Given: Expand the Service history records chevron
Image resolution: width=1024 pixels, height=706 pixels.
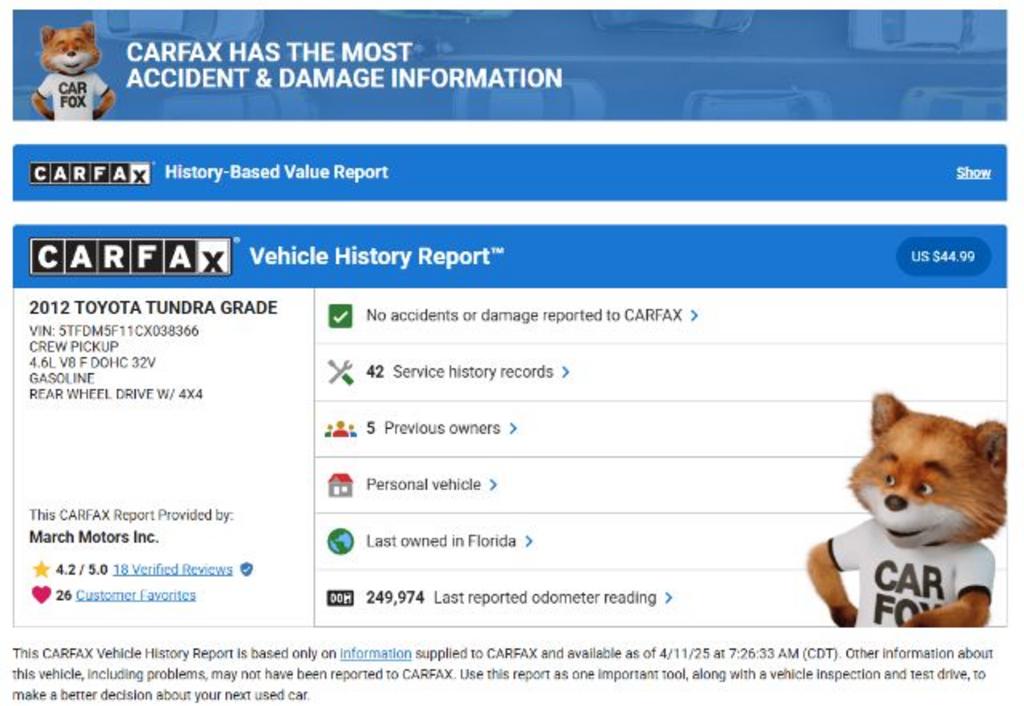Looking at the screenshot, I should point(566,372).
